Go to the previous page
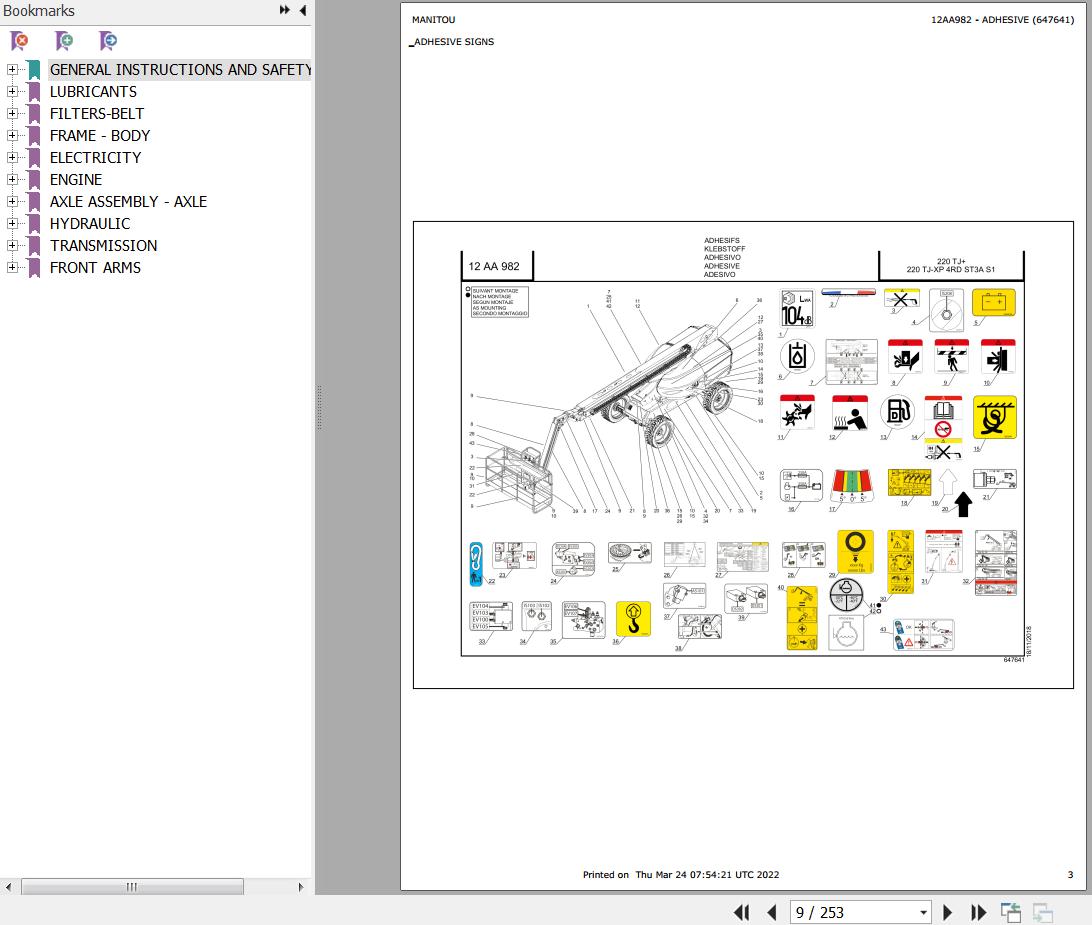The height and width of the screenshot is (925, 1092). tap(772, 912)
